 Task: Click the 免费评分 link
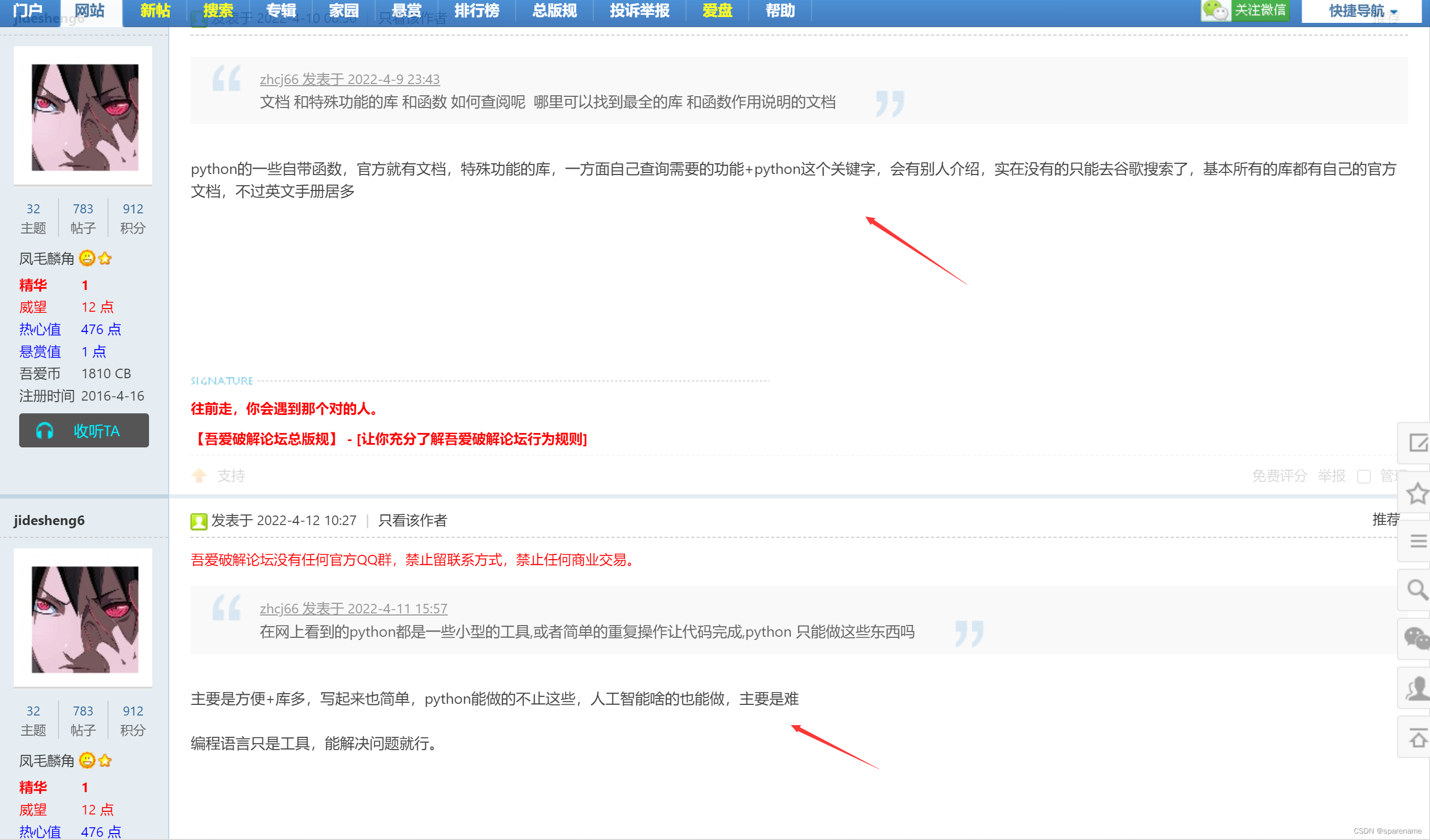[1279, 475]
